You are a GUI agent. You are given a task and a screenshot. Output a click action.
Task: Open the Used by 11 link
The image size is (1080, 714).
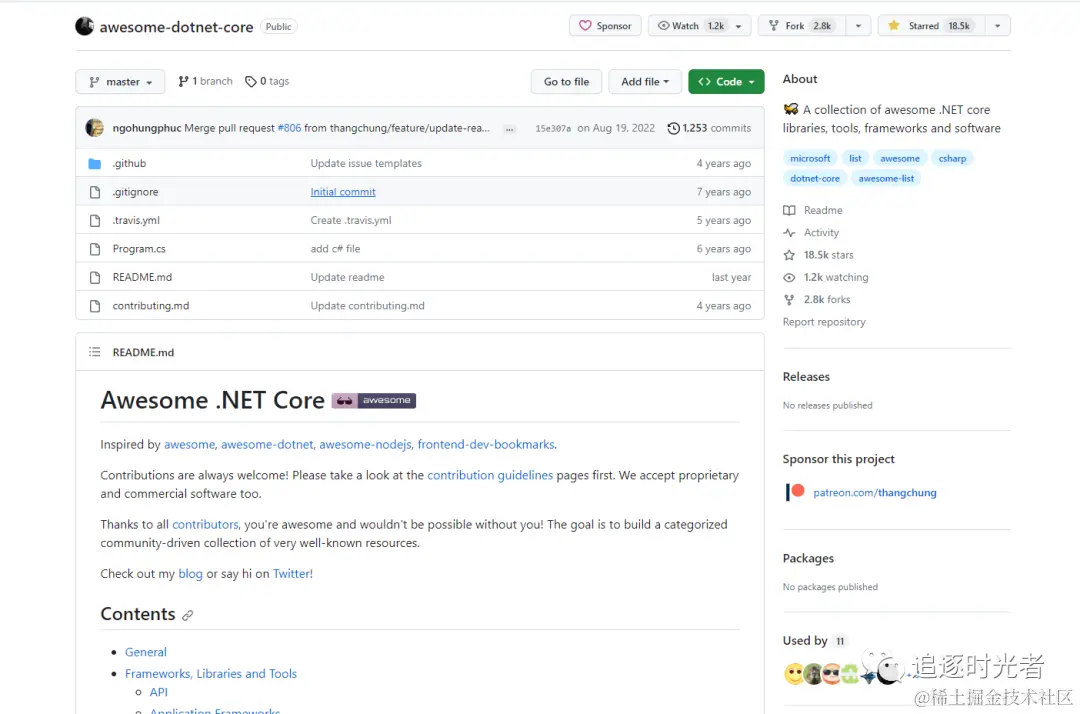[x=814, y=640]
